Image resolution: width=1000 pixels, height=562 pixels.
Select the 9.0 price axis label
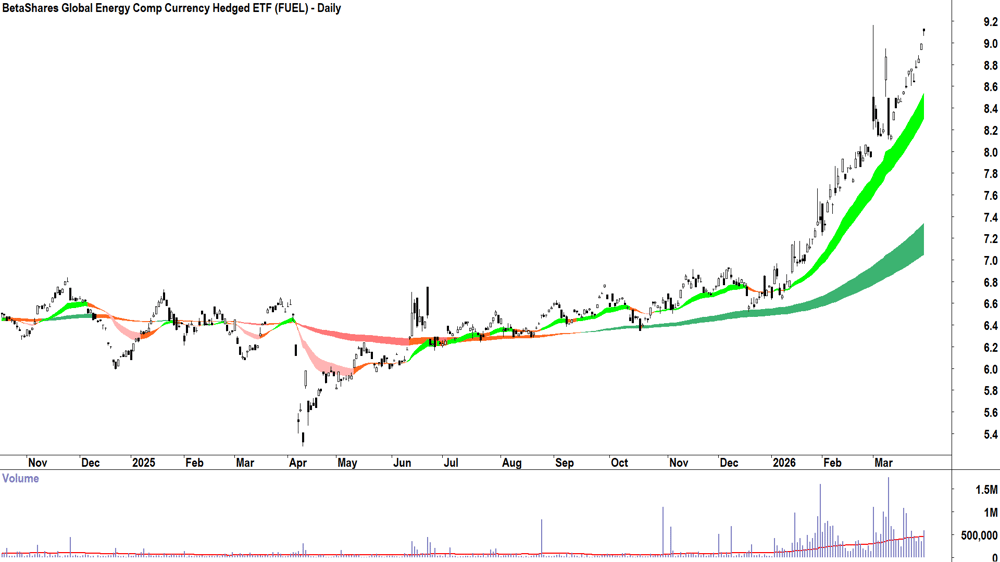(990, 44)
